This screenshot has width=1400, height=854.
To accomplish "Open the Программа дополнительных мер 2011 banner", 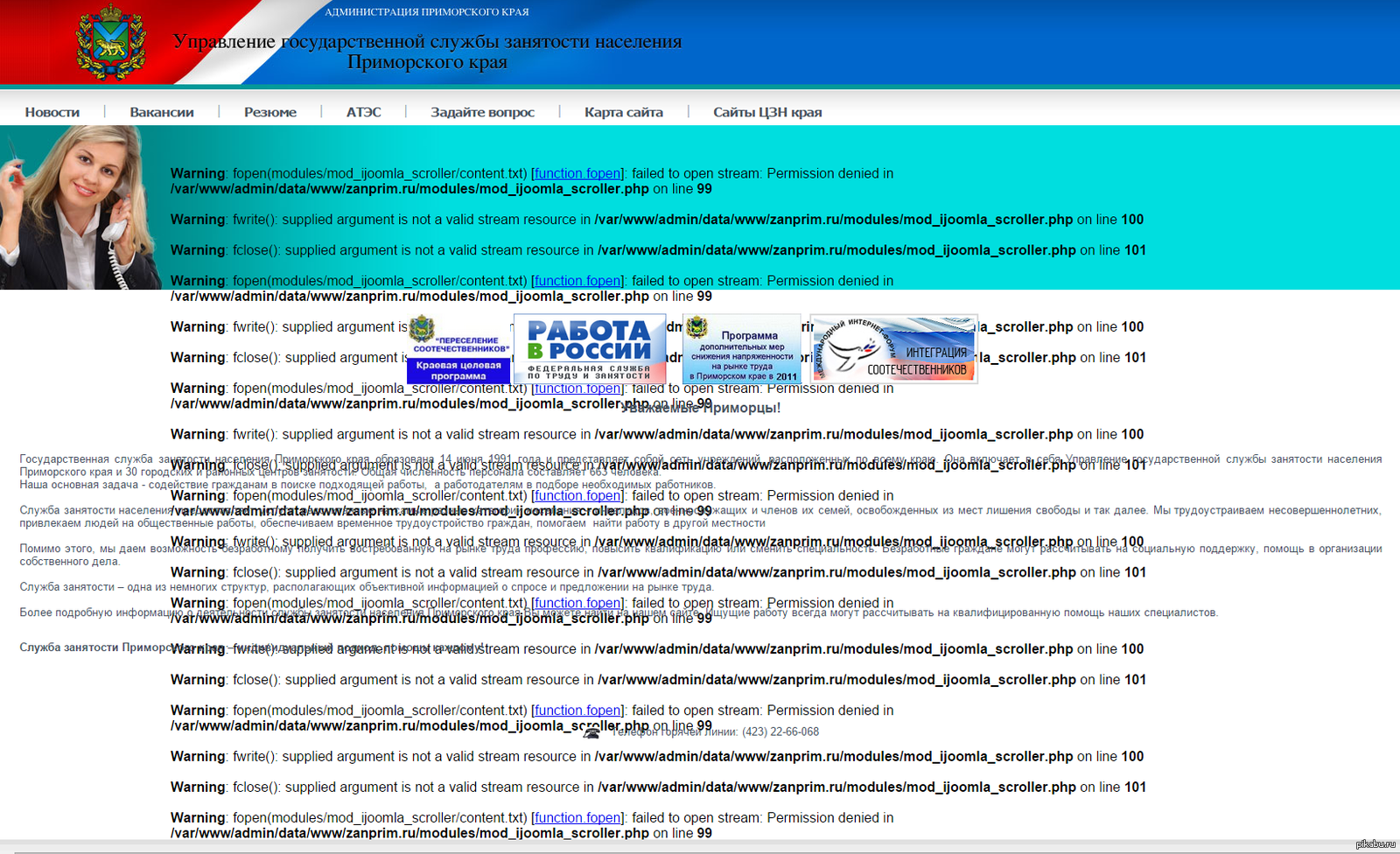I will (x=741, y=349).
